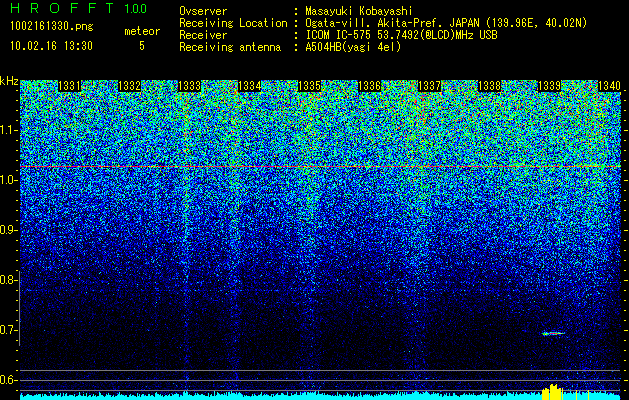Click the 1.1 kHz axis label
The width and height of the screenshot is (629, 400).
pyautogui.click(x=8, y=130)
